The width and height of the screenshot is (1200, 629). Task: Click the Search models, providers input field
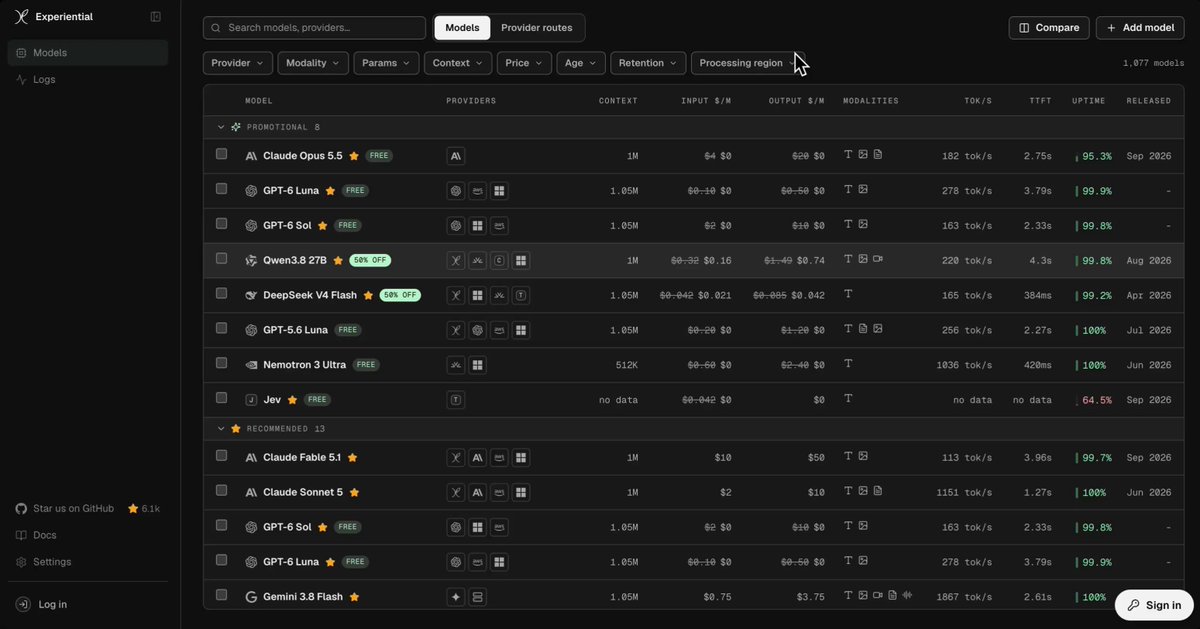point(314,28)
